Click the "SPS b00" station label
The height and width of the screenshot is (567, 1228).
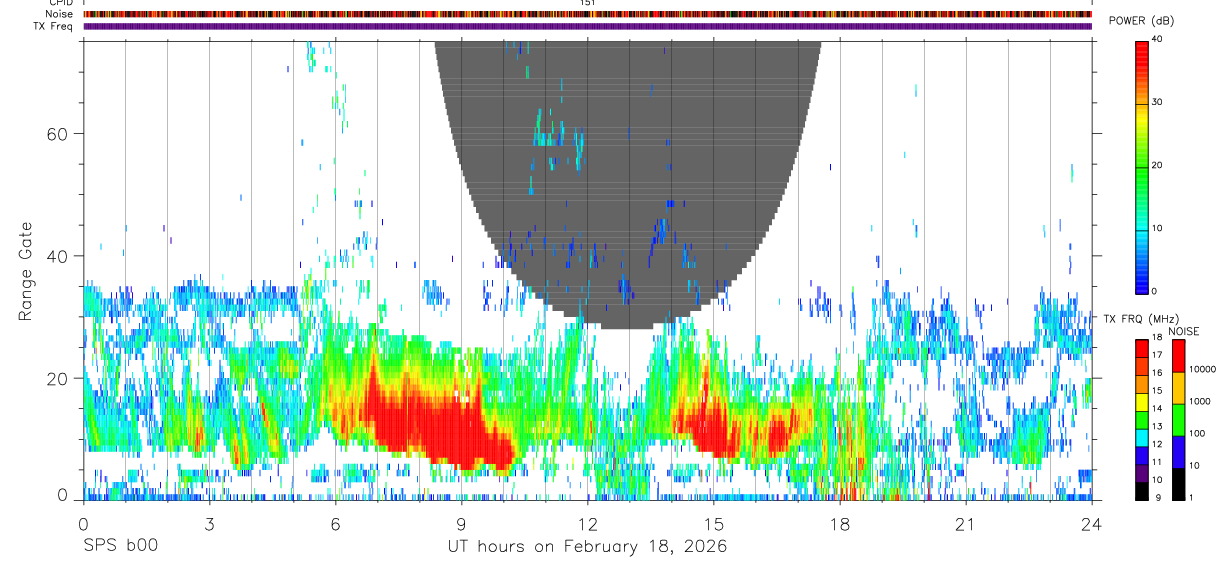pyautogui.click(x=120, y=547)
